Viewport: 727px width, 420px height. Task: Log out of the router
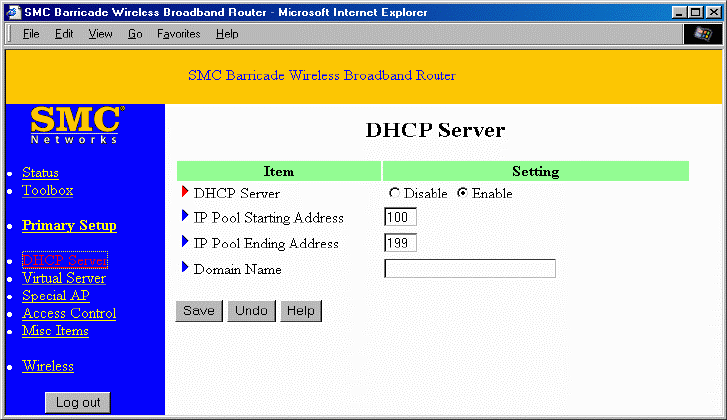click(78, 402)
